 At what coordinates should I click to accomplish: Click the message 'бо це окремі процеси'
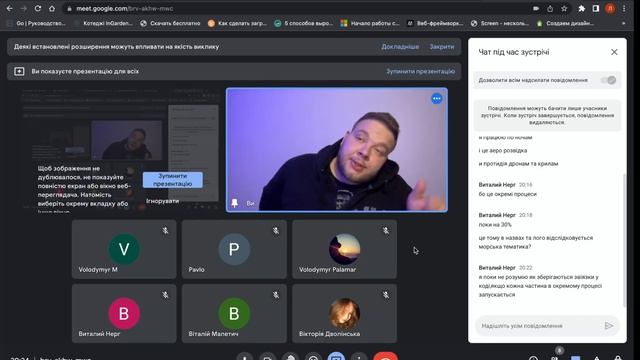507,194
